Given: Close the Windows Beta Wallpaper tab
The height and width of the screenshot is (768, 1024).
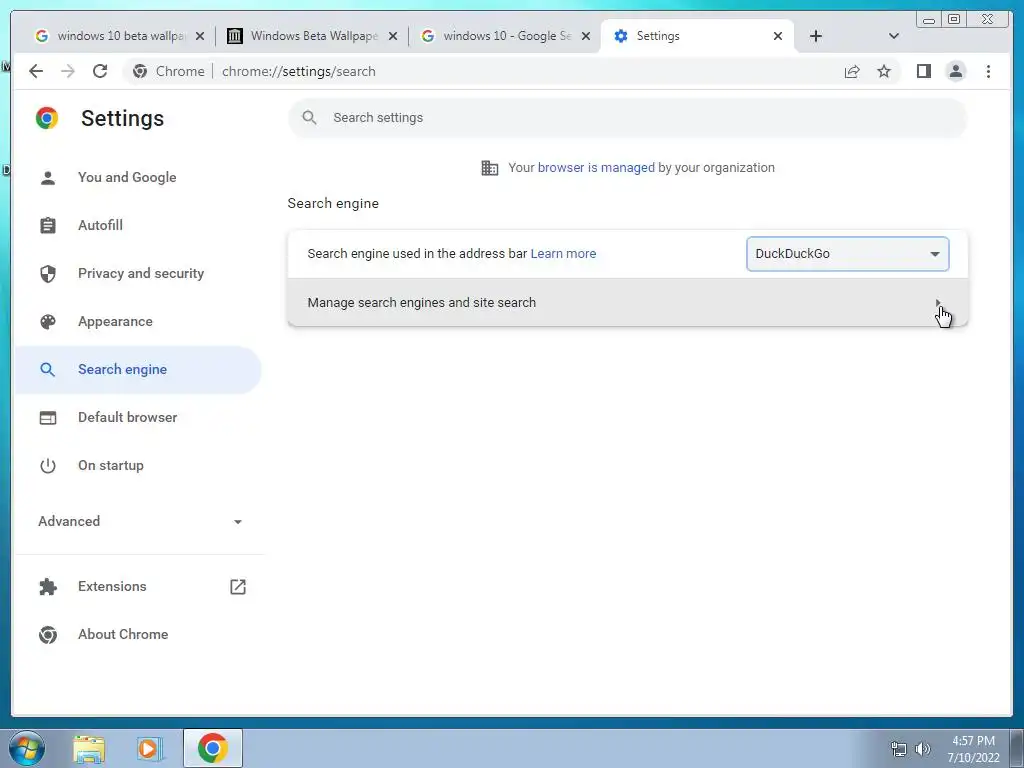Looking at the screenshot, I should tap(393, 36).
